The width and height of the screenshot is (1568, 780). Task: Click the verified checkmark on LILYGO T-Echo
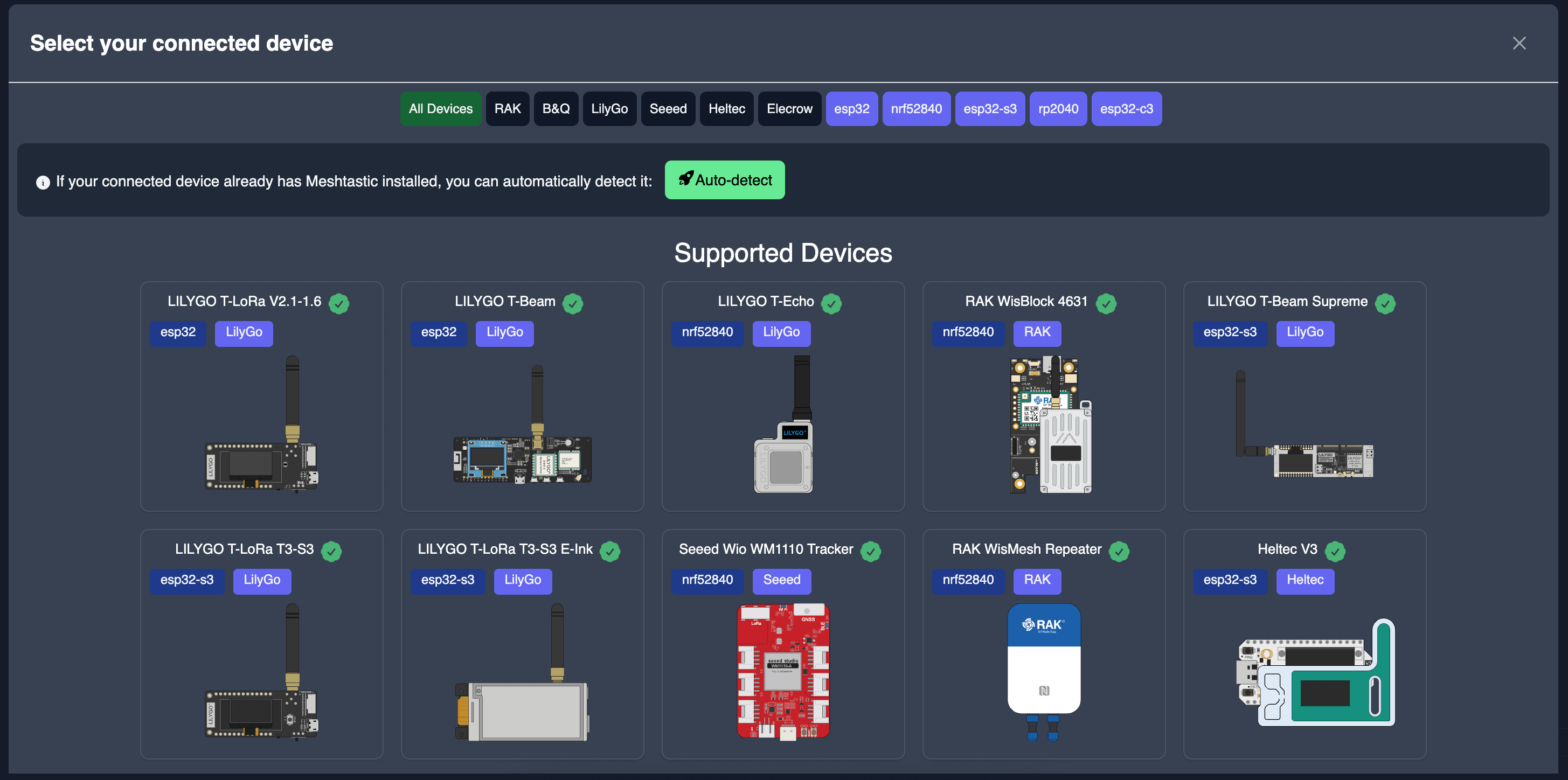pos(831,303)
